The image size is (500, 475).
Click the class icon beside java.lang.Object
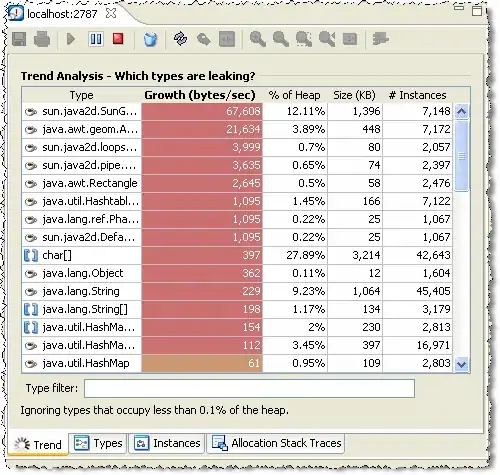[x=31, y=274]
